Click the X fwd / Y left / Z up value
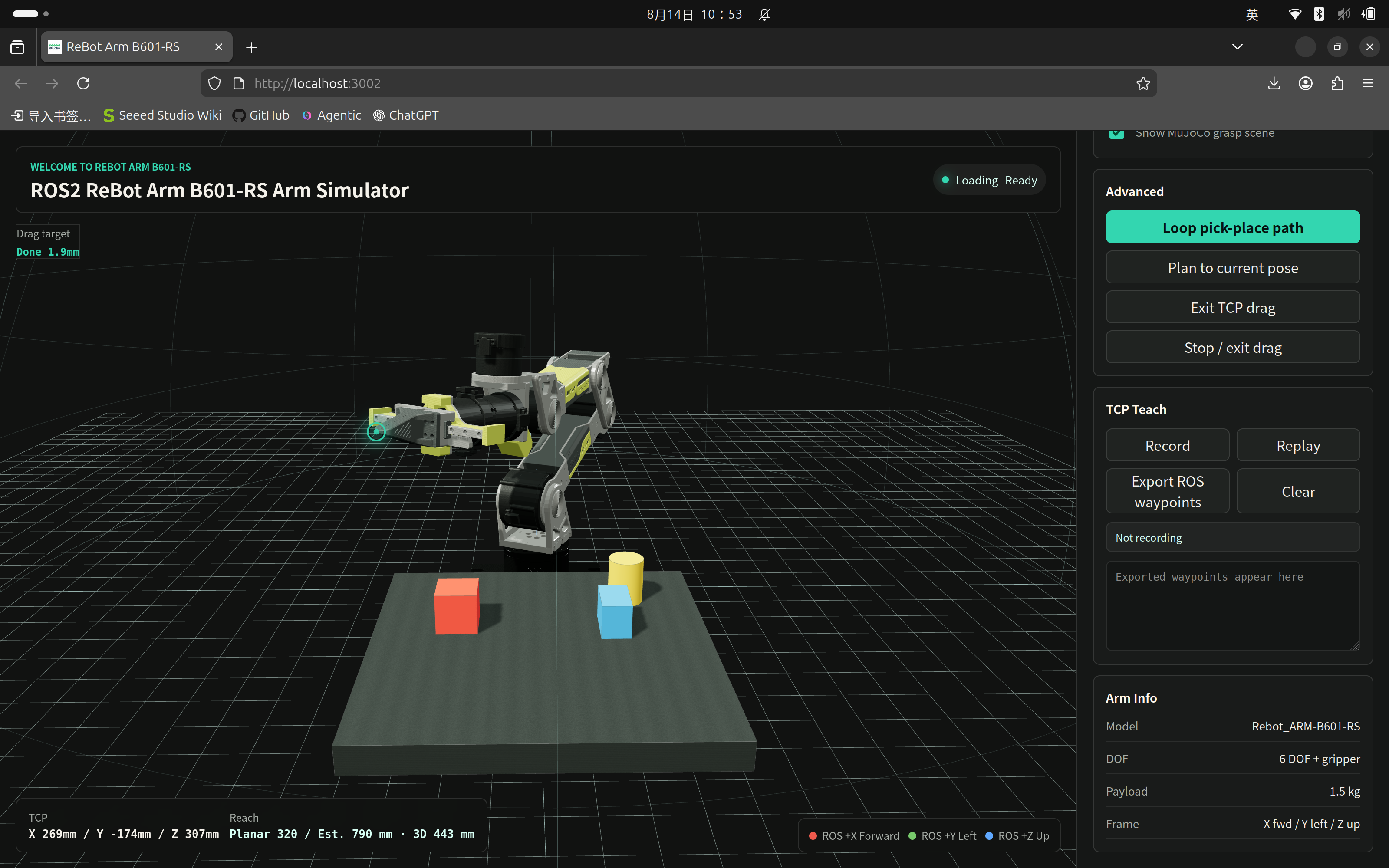The height and width of the screenshot is (868, 1389). point(1311,824)
